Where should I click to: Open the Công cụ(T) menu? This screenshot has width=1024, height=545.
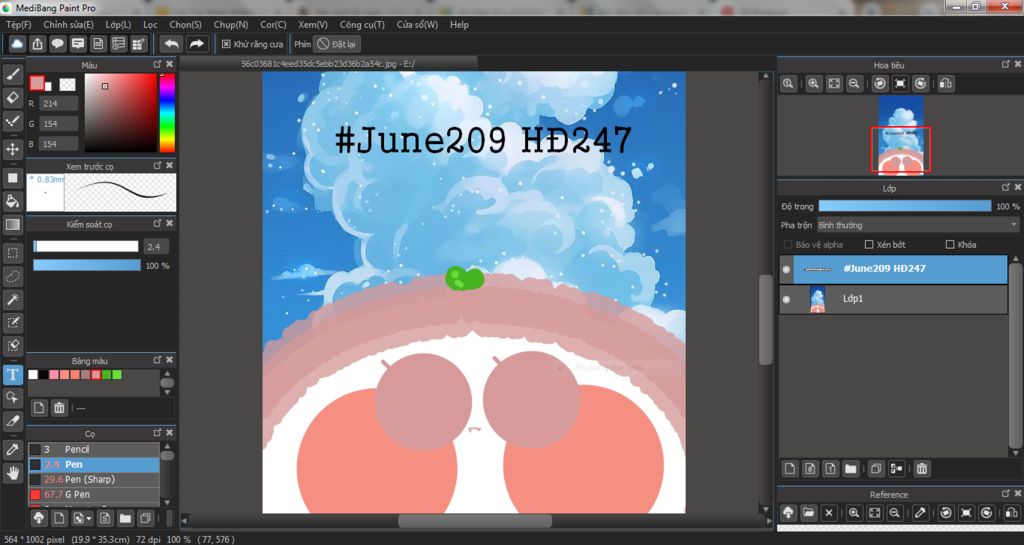(x=362, y=24)
